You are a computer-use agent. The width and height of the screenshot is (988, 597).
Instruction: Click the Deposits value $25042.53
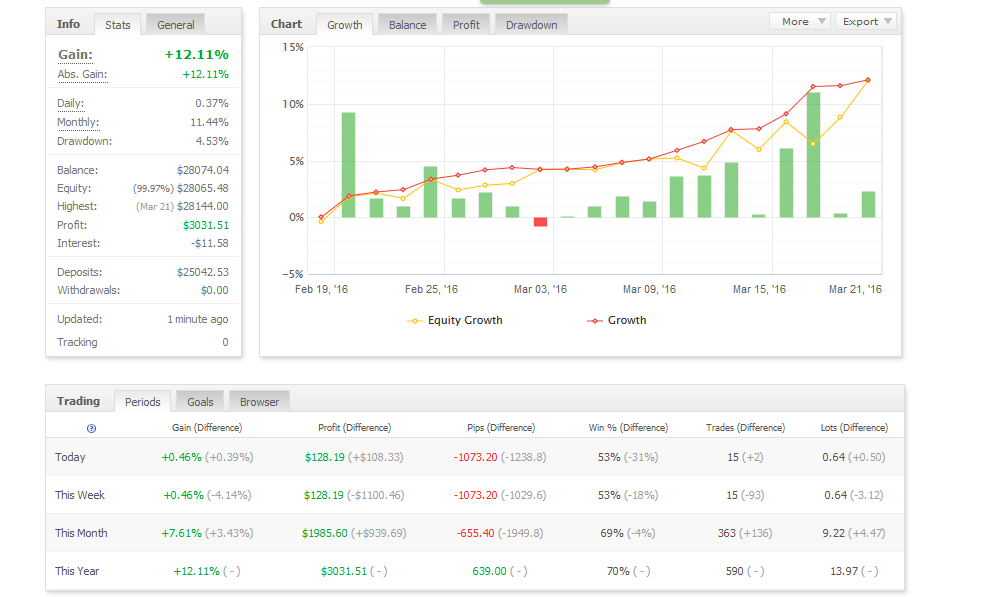[203, 272]
